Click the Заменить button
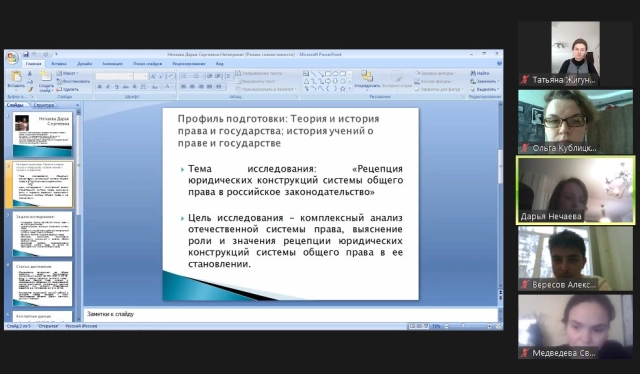The image size is (640, 374). tap(485, 81)
